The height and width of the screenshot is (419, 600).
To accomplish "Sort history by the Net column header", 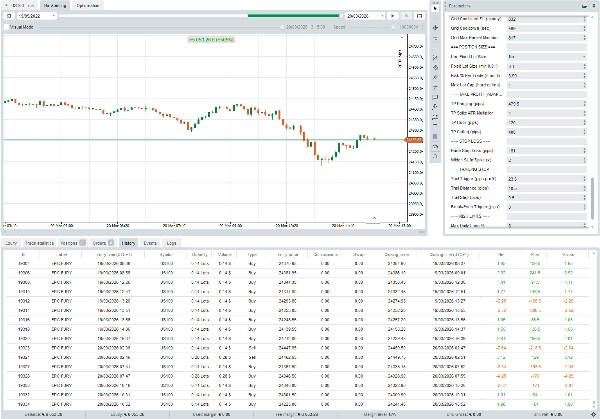I will [499, 256].
